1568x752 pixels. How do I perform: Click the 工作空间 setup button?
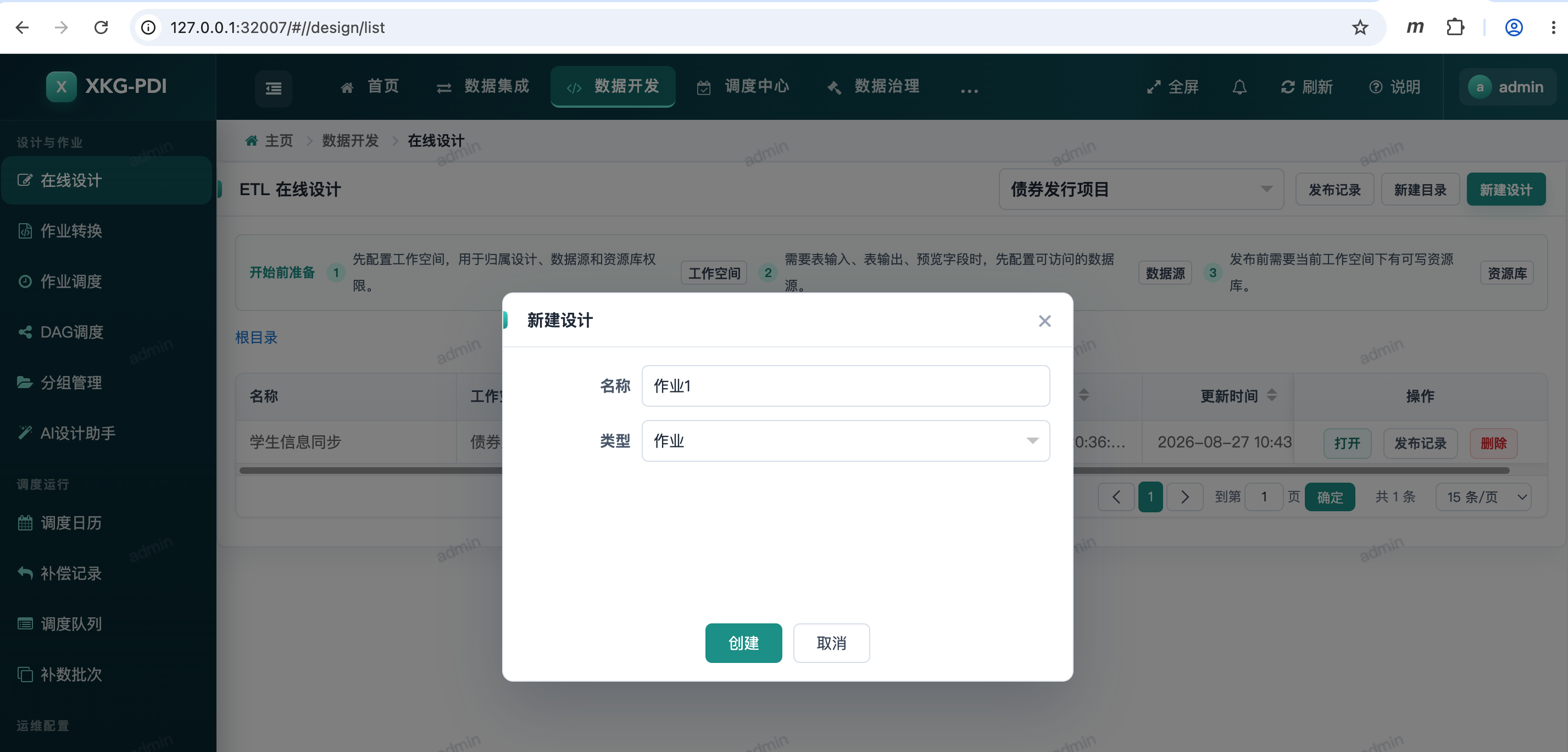714,273
